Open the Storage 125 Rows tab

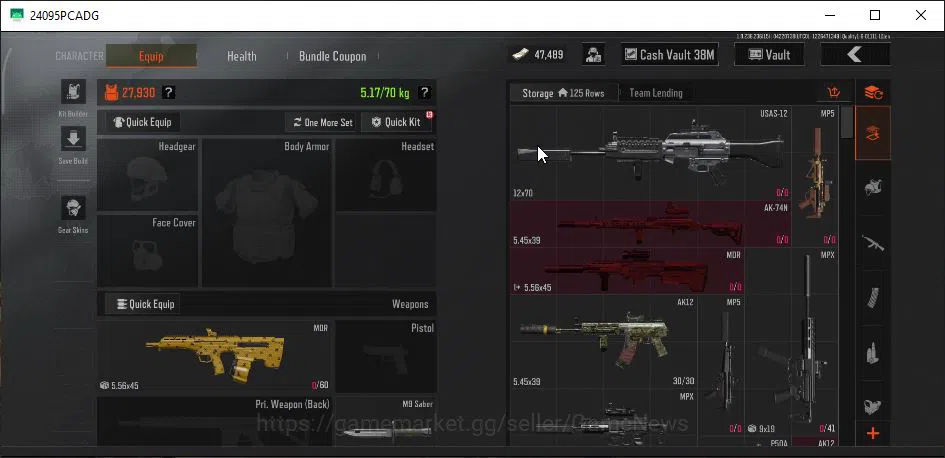564,93
